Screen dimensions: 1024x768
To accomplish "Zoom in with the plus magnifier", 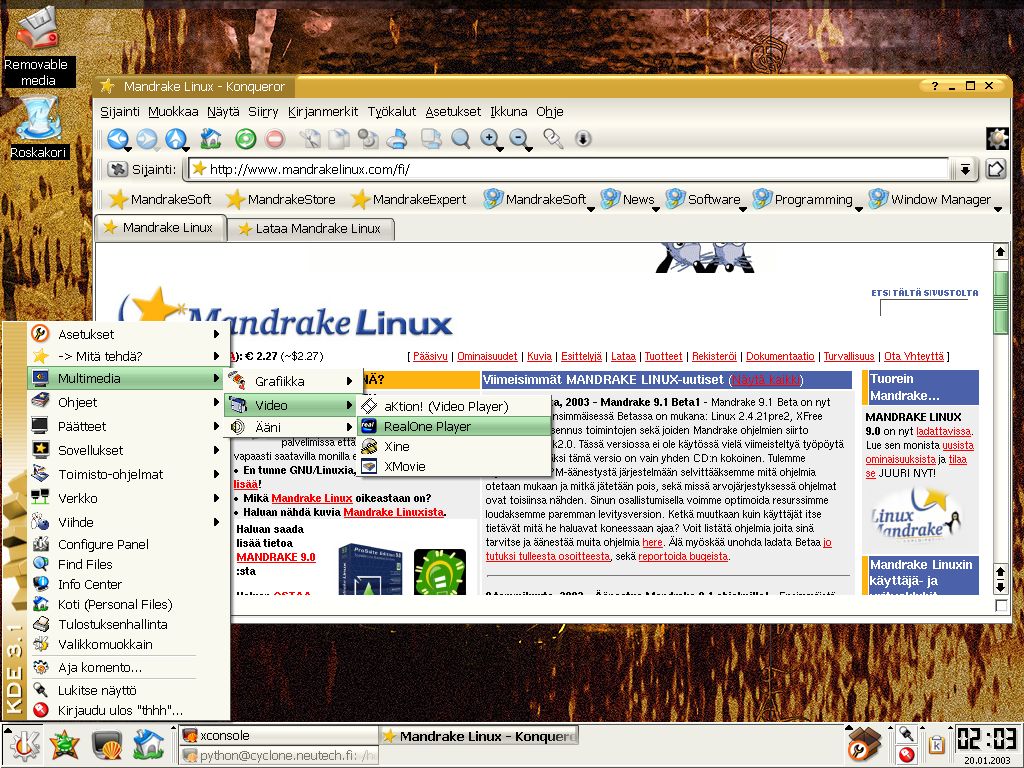I will tap(490, 138).
